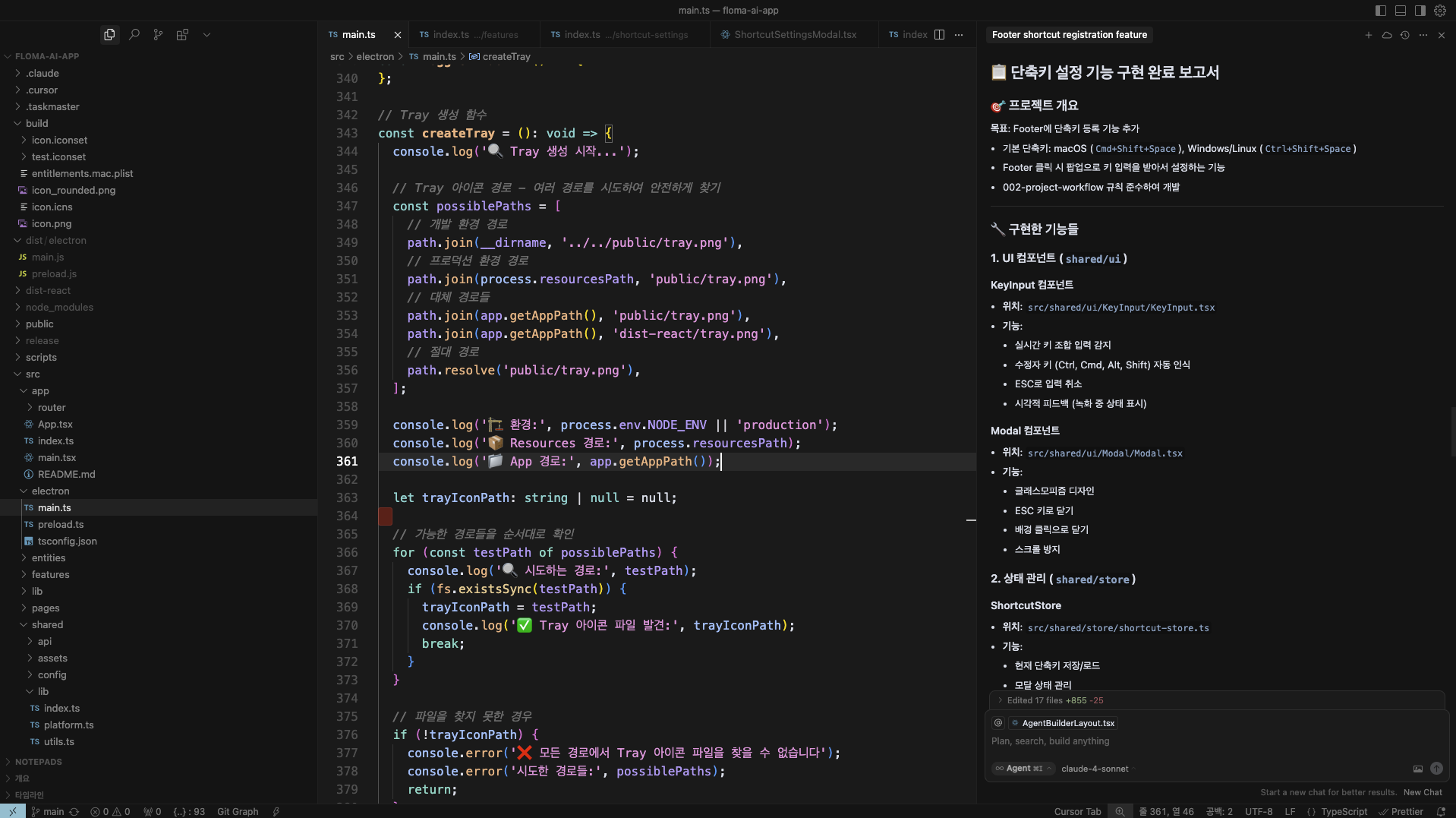Collapse the shared folder
Viewport: 1456px width, 818px height.
pyautogui.click(x=47, y=625)
